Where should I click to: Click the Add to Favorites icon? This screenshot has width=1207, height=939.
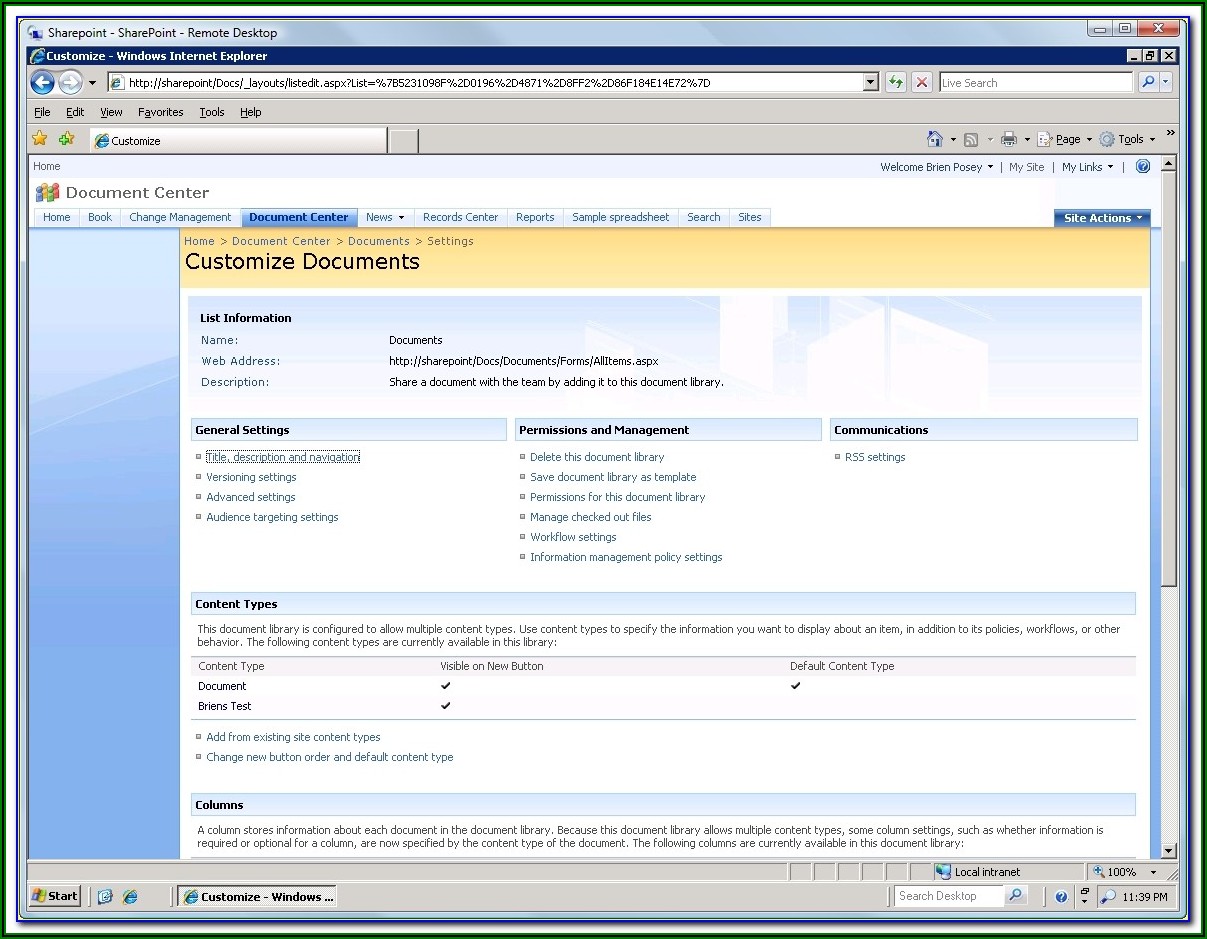click(66, 139)
